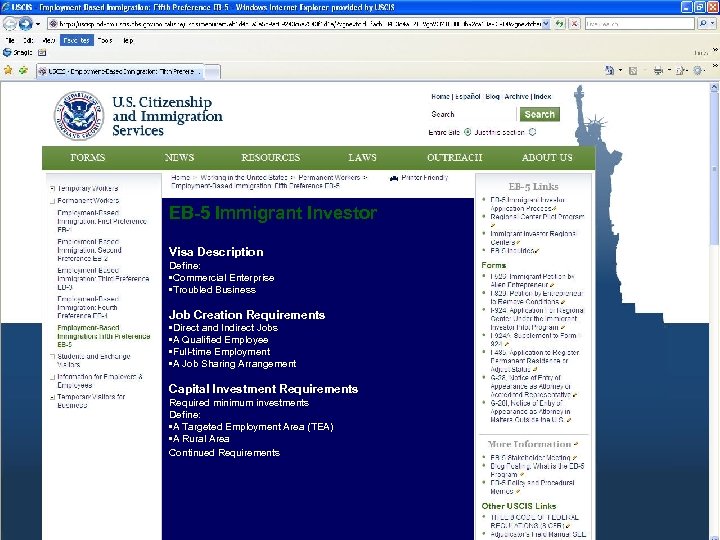Open the Tools menu

click(105, 40)
